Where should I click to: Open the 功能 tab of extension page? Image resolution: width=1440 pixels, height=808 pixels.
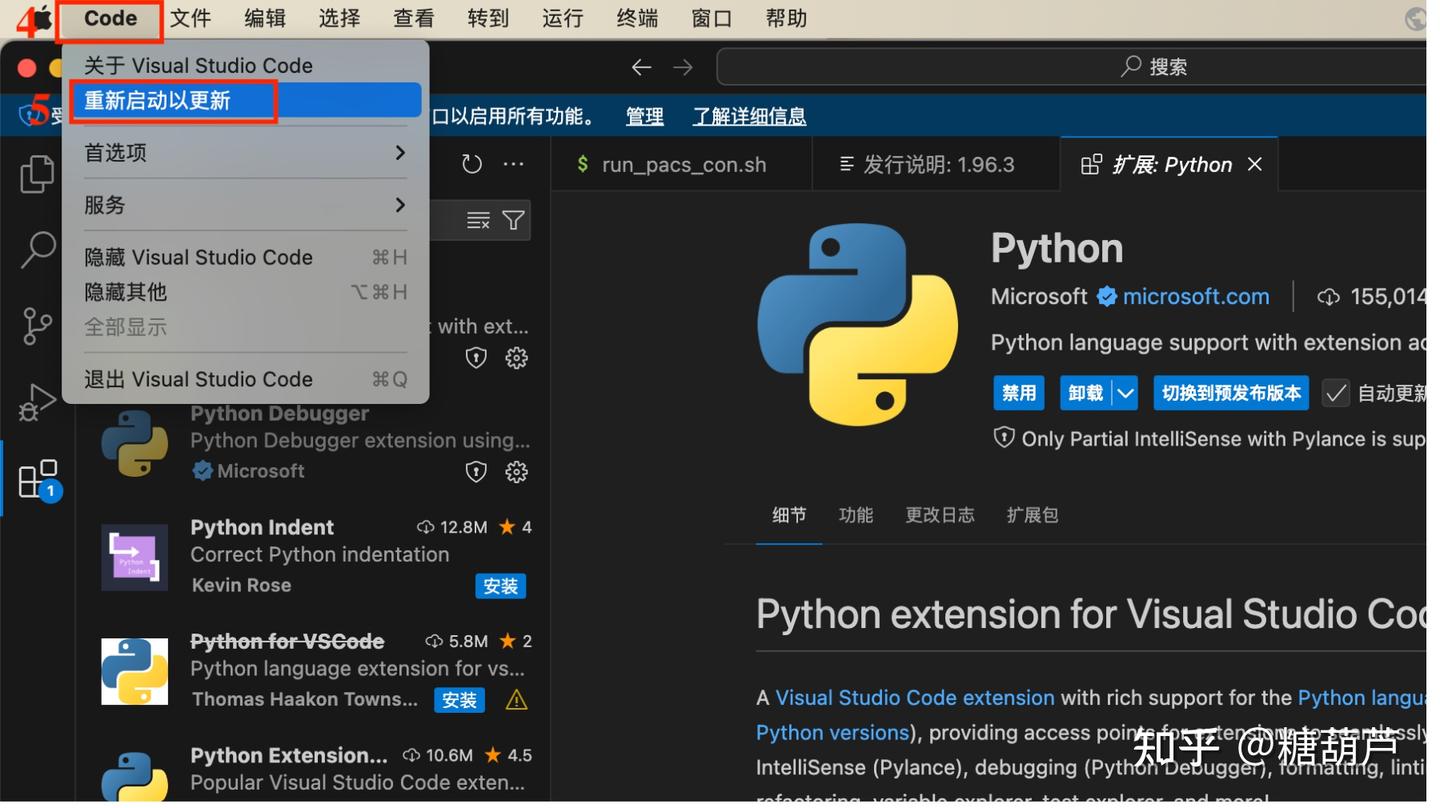tap(856, 515)
